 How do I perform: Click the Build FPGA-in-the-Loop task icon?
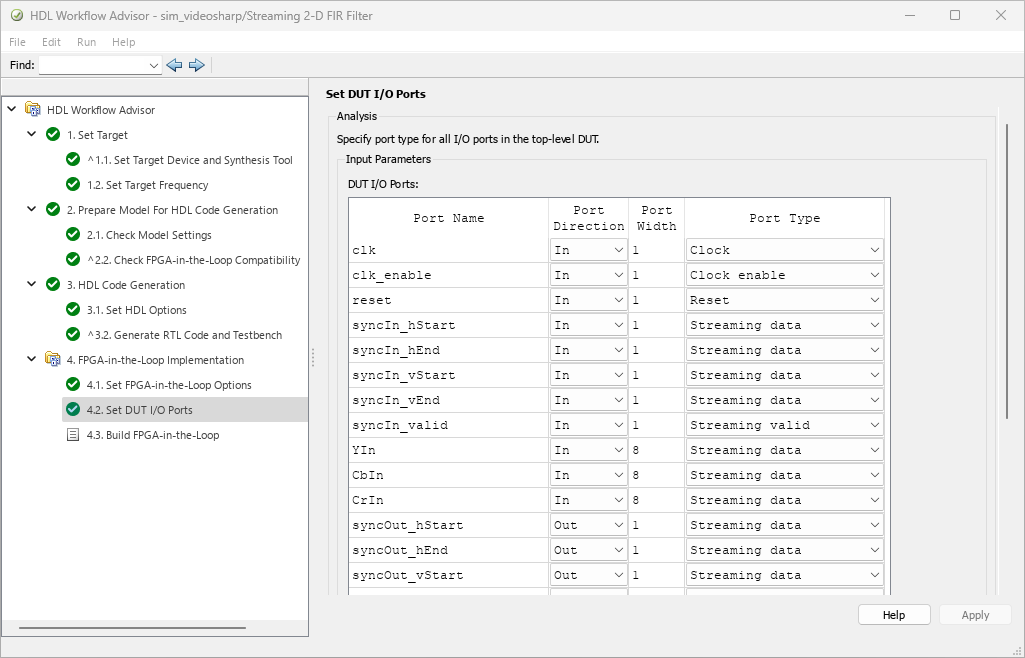[x=72, y=435]
